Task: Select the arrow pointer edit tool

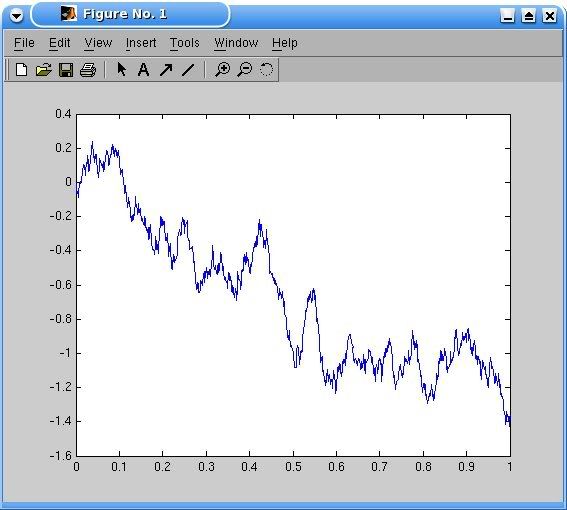Action: point(122,69)
